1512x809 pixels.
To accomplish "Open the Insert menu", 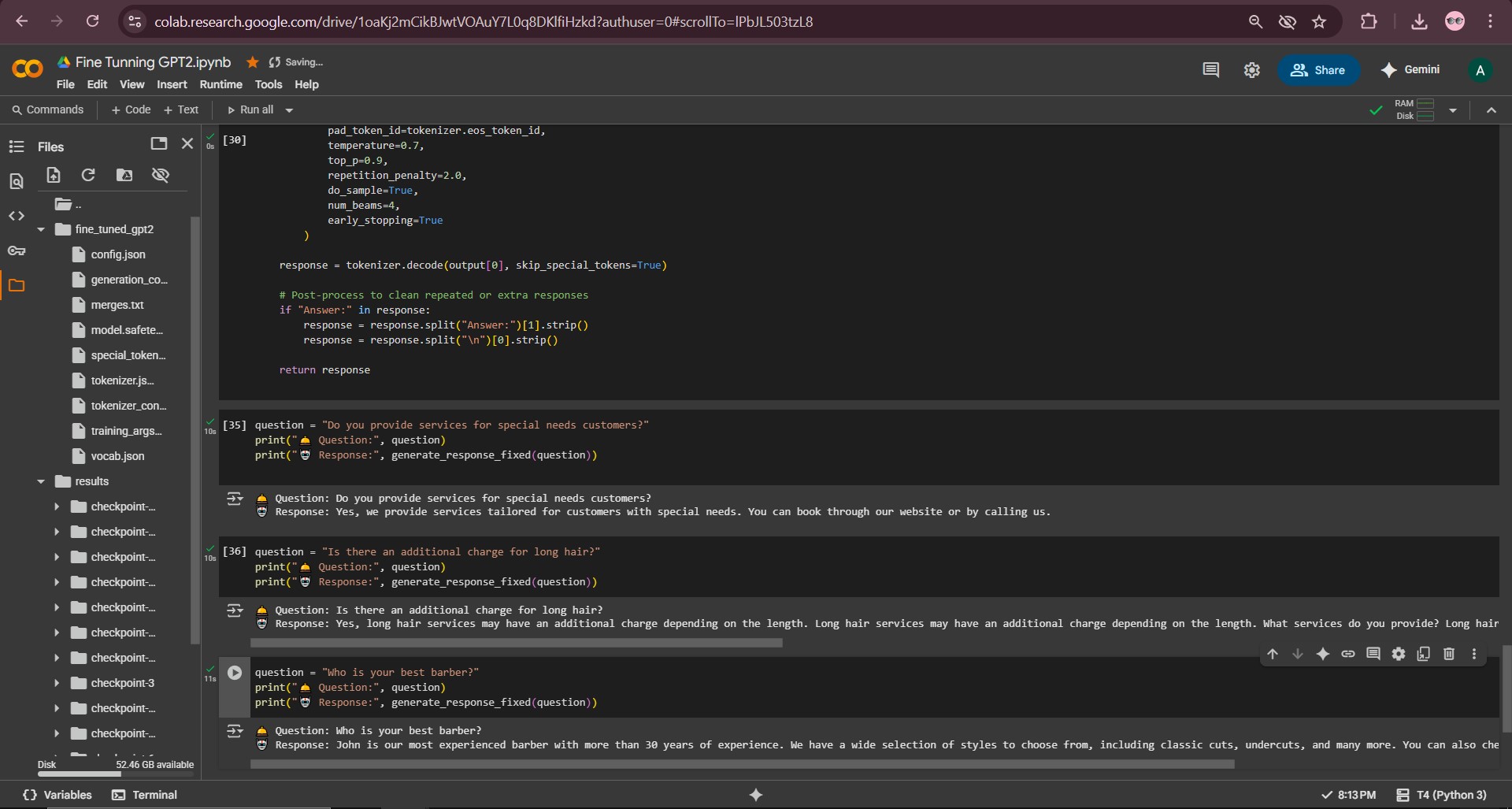I will pos(172,84).
